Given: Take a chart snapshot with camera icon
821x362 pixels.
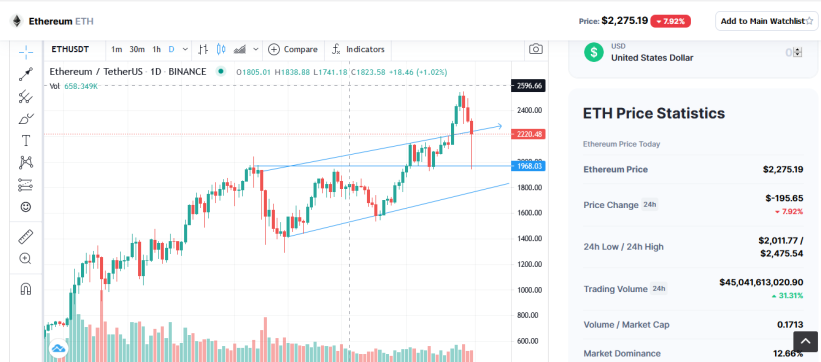Looking at the screenshot, I should click(x=536, y=49).
